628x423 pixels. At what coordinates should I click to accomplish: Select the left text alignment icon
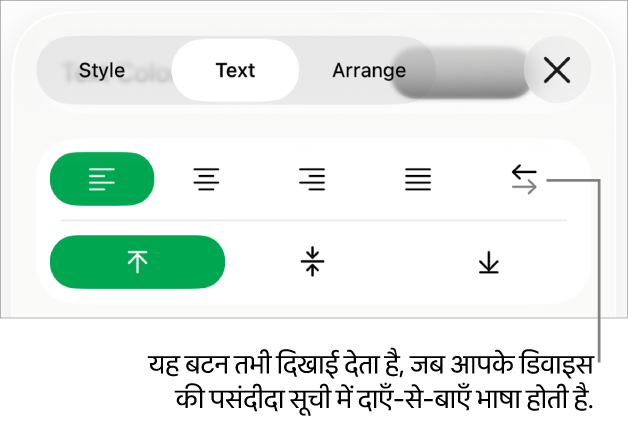point(102,180)
